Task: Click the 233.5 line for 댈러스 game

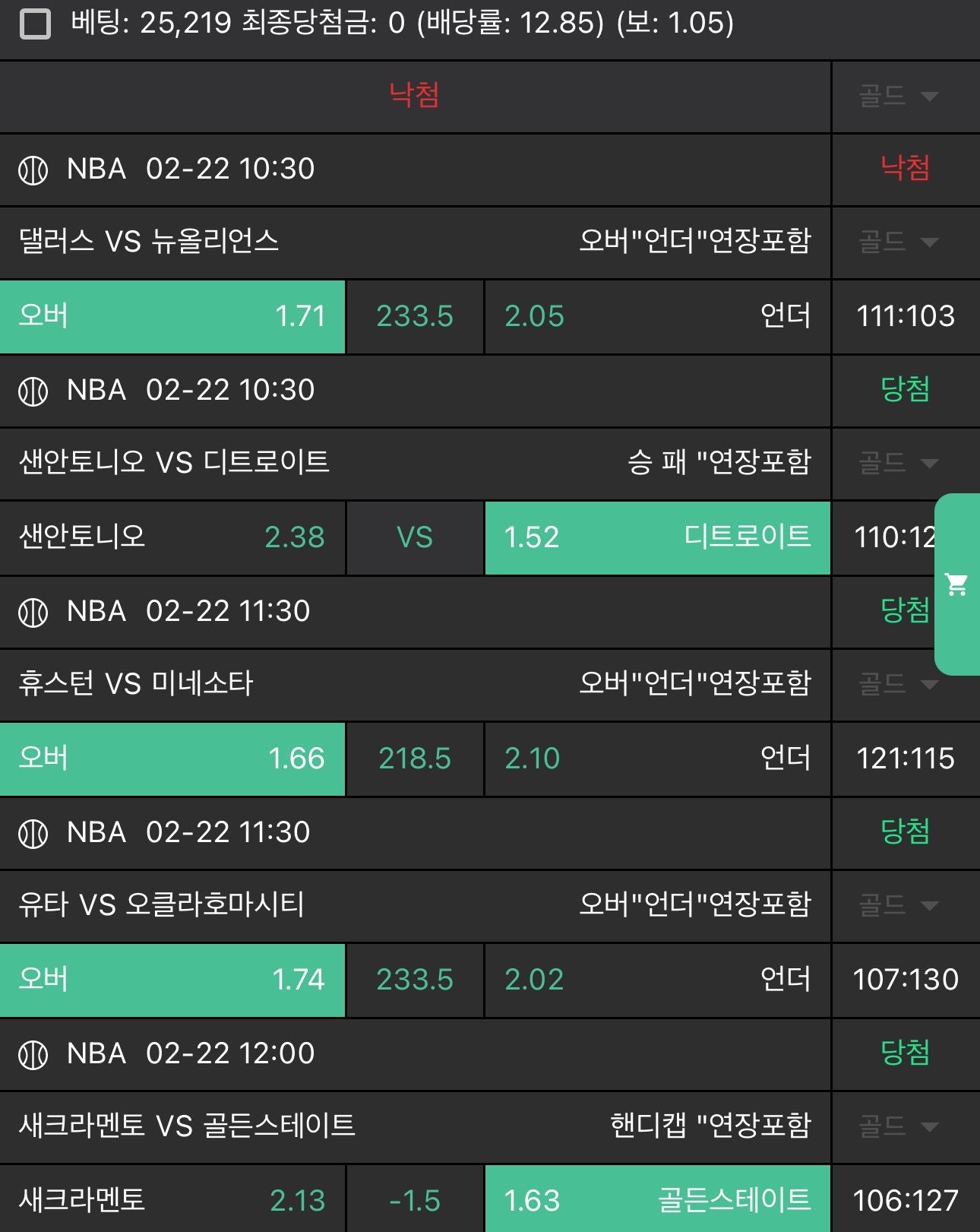Action: (x=415, y=316)
